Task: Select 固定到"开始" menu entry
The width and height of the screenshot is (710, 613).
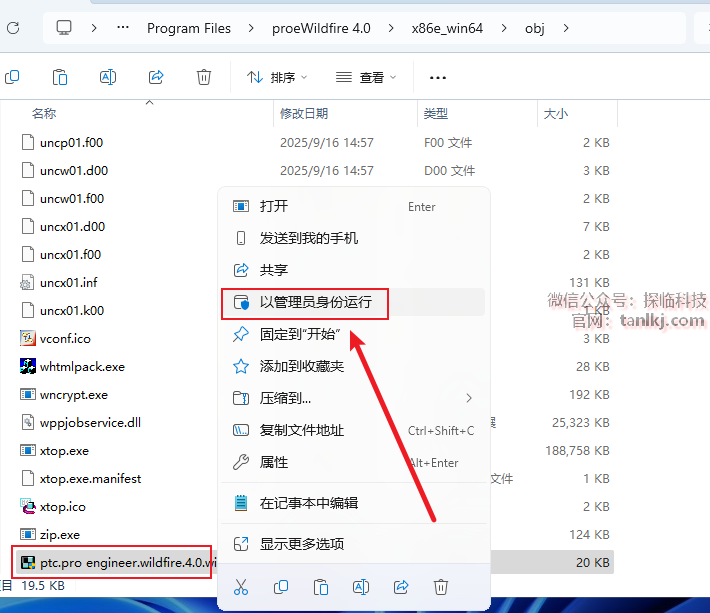Action: tap(353, 334)
